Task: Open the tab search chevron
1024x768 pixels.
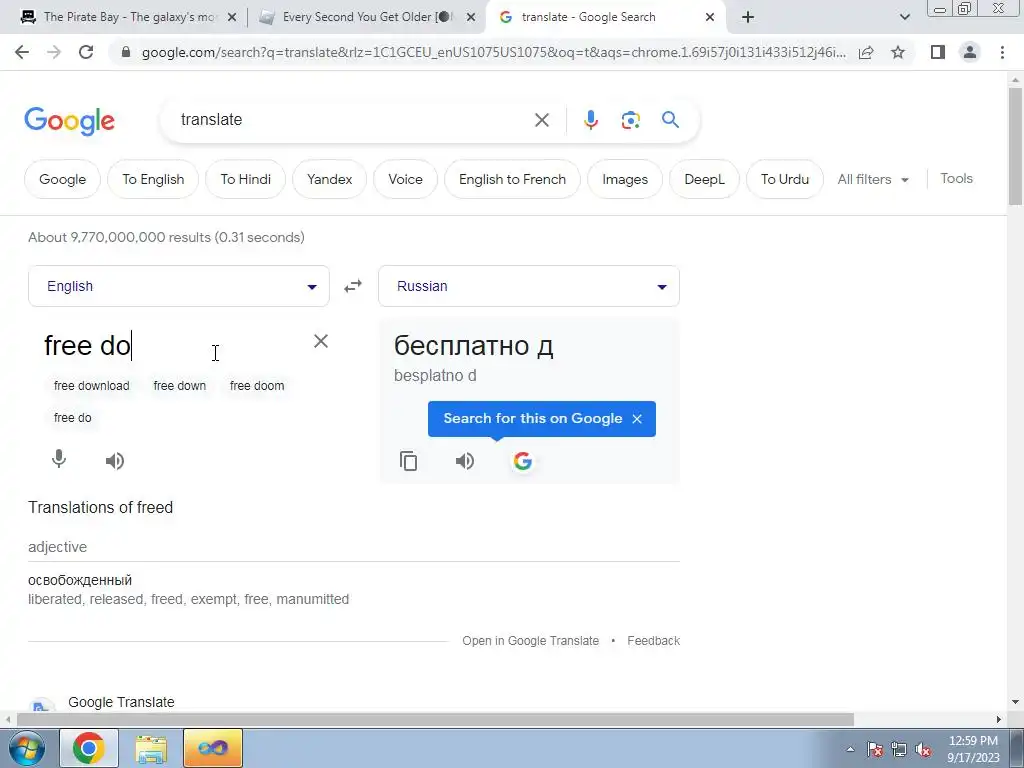Action: (x=904, y=17)
